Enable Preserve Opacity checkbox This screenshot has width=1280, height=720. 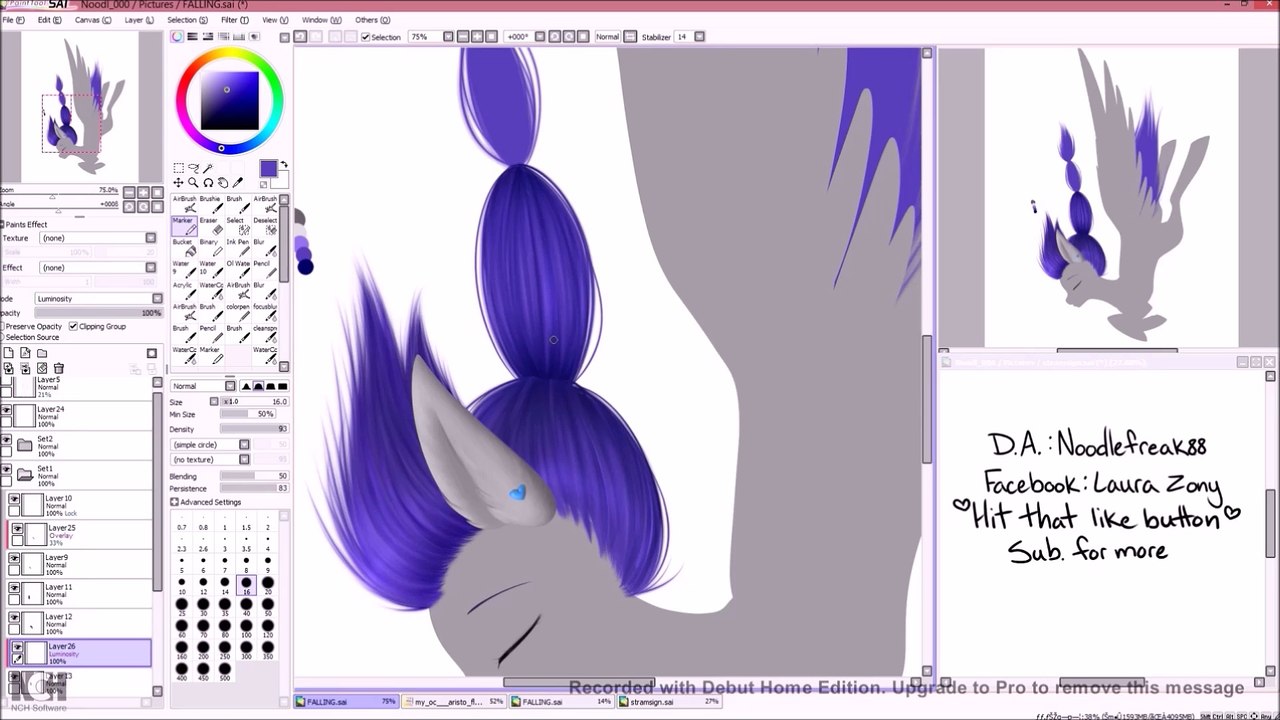coord(3,326)
